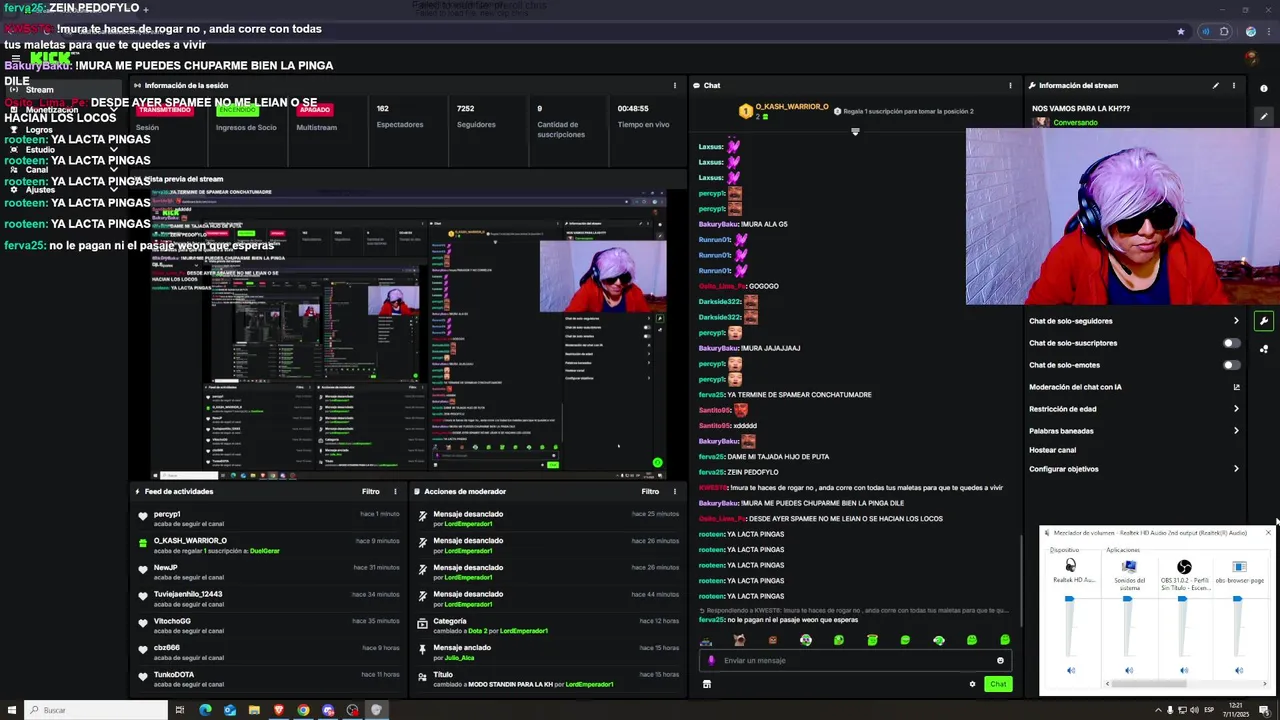Click the taskbar clock showing 12:21
This screenshot has height=720, width=1280.
tap(1236, 710)
